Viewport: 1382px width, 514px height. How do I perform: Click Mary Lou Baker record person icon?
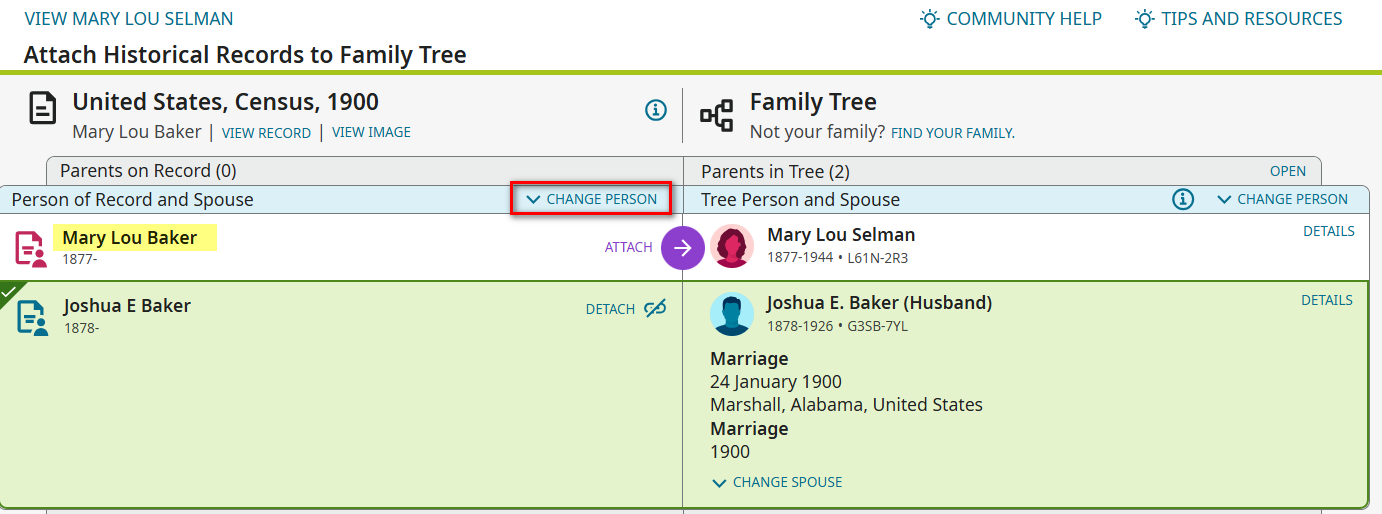[x=31, y=248]
